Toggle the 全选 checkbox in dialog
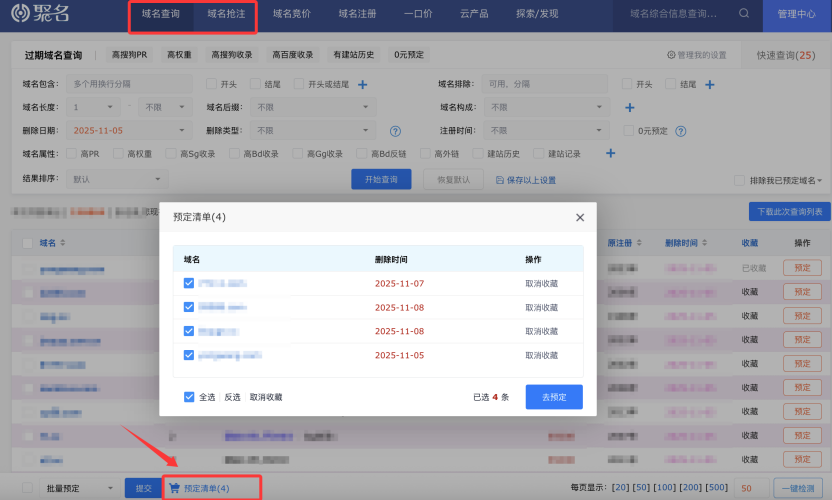 189,397
